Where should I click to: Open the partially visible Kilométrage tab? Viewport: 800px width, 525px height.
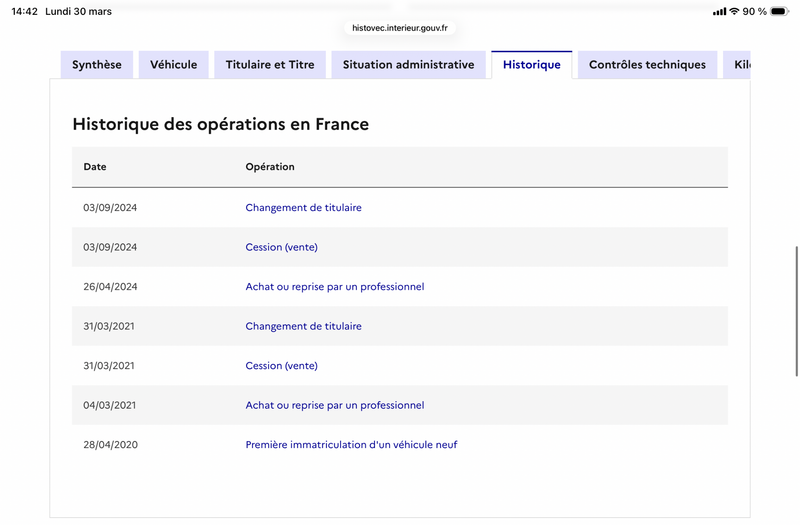point(740,65)
